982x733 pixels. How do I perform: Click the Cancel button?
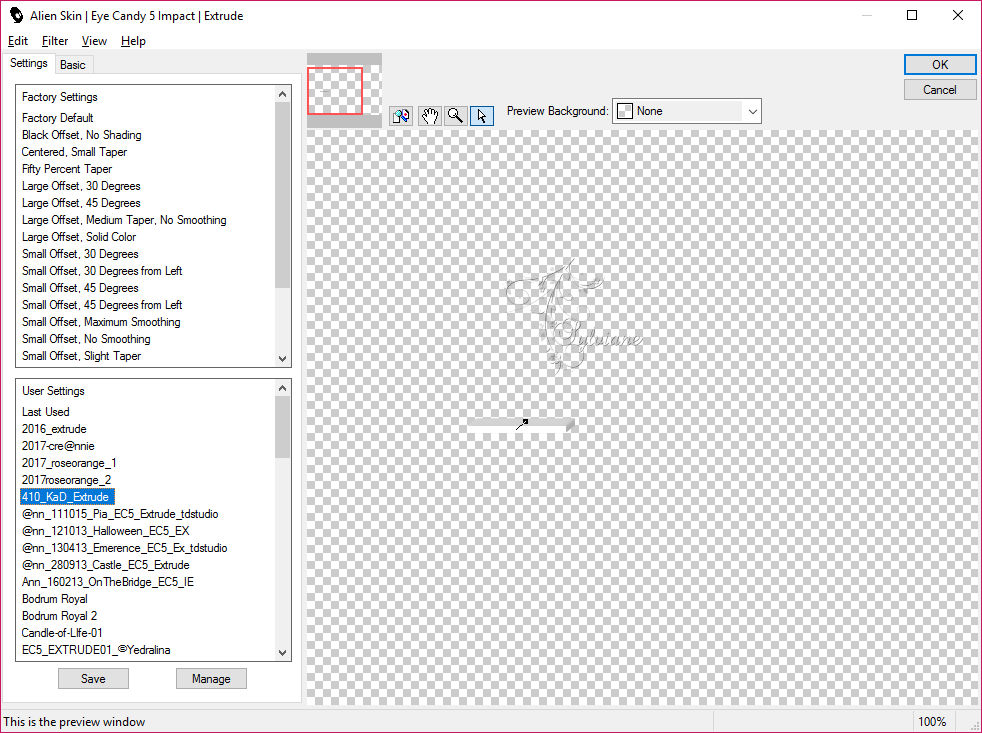click(x=939, y=90)
